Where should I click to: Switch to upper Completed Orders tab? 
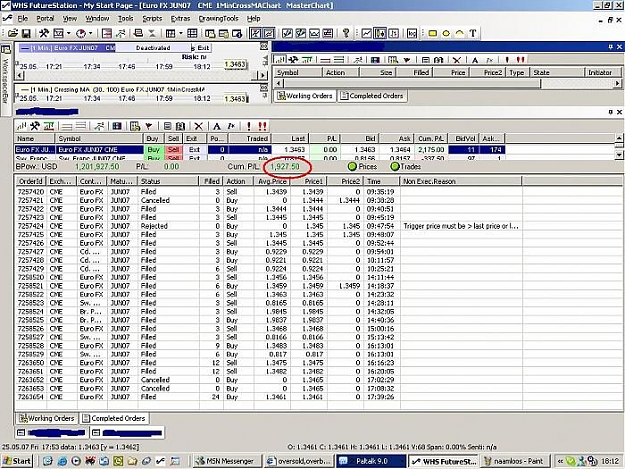click(372, 96)
